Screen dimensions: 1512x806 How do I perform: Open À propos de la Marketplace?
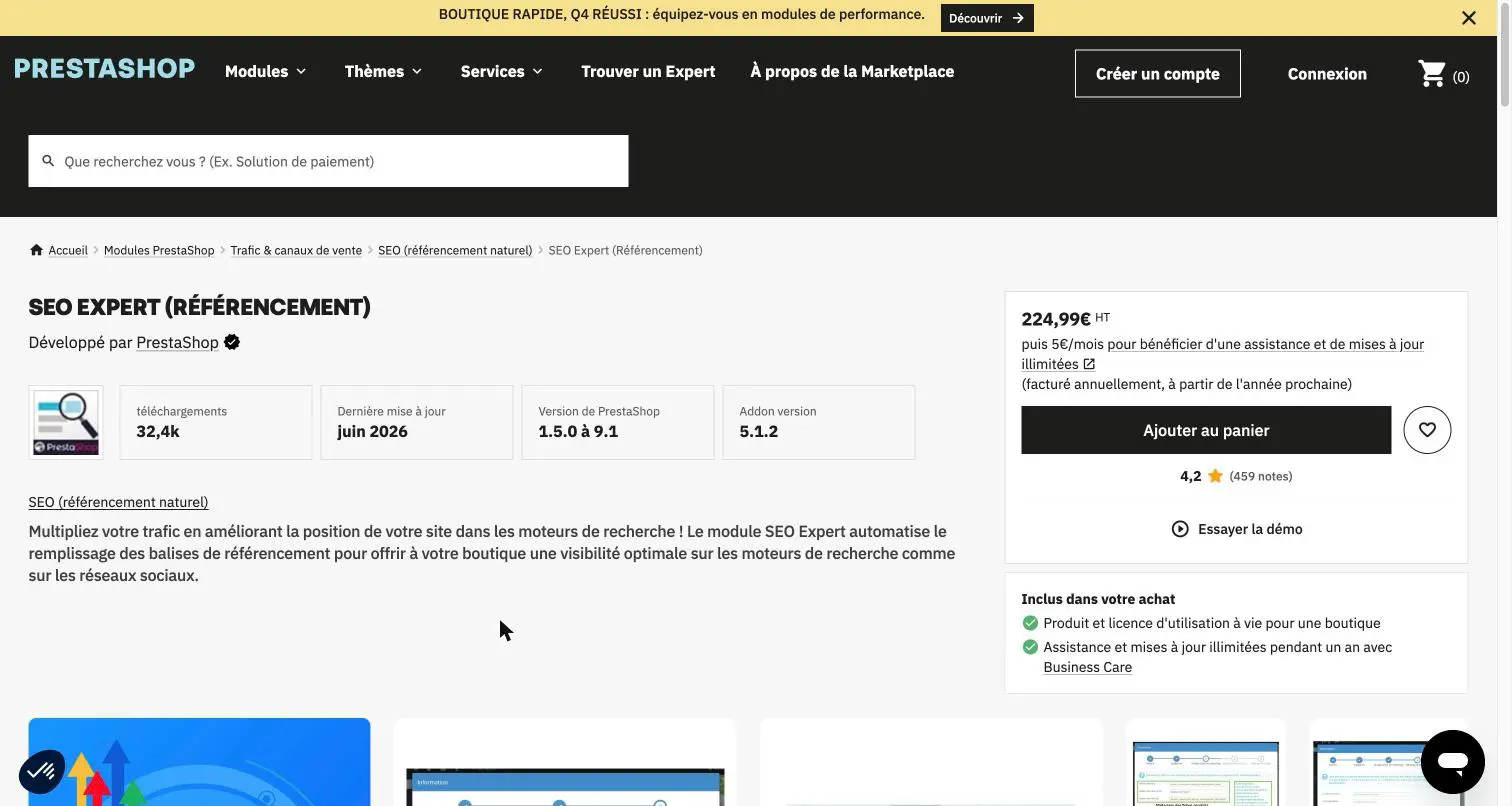[x=852, y=71]
